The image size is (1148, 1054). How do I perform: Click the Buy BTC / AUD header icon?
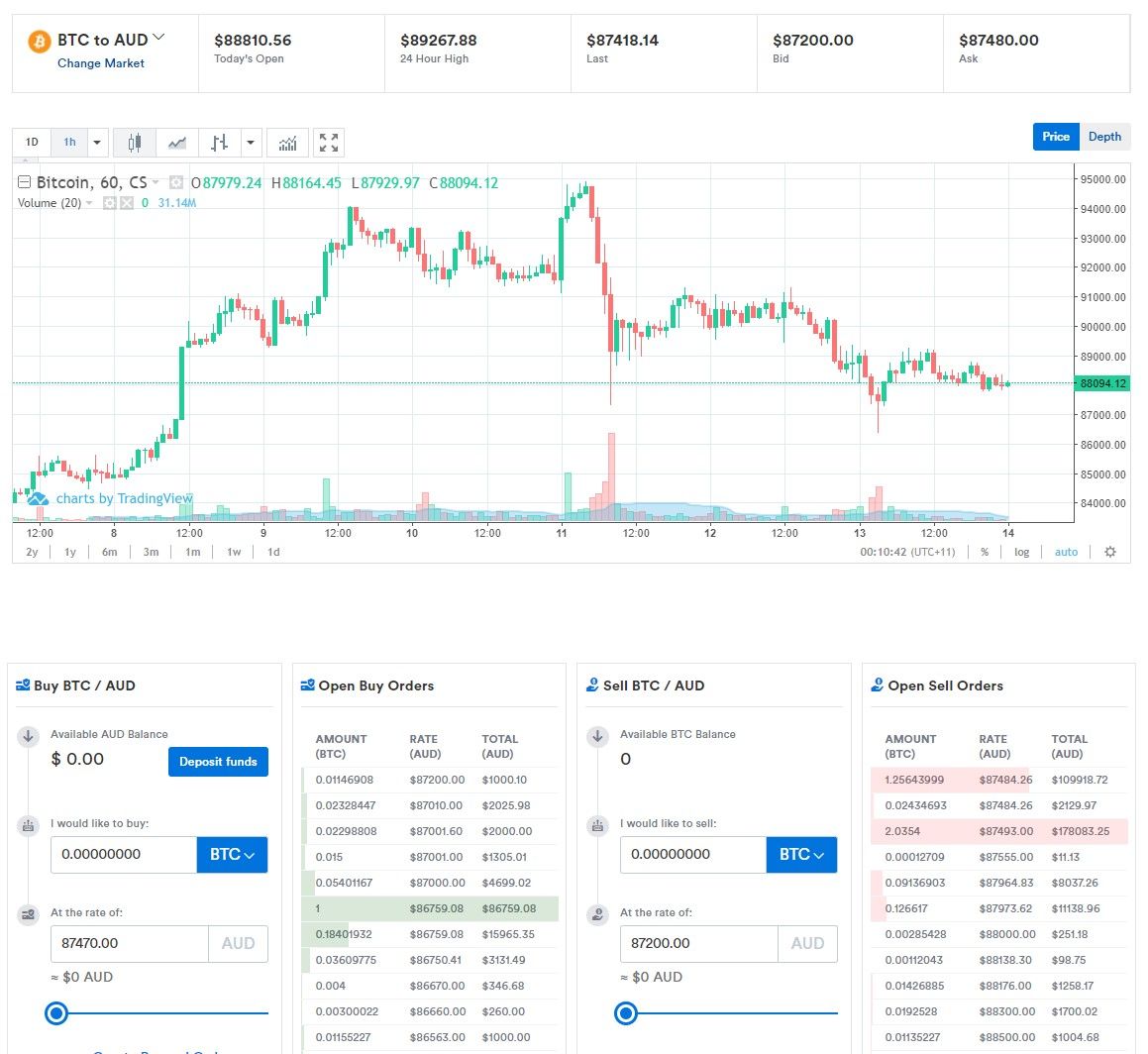point(23,685)
